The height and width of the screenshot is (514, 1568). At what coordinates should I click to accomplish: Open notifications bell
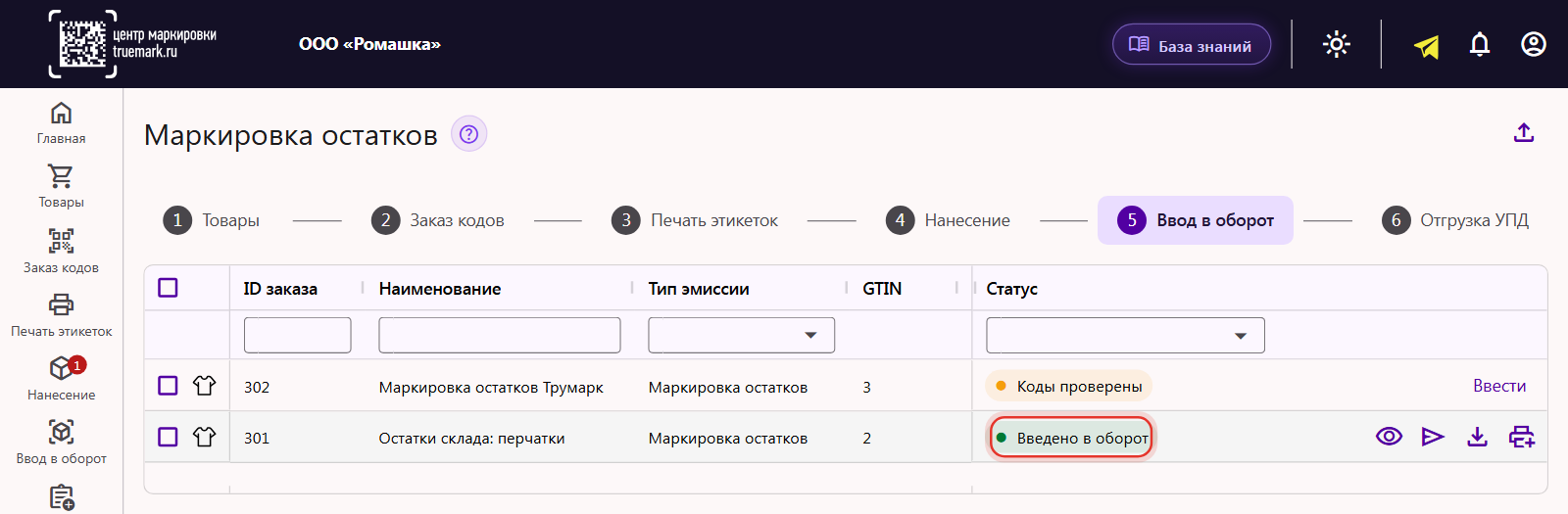1480,44
